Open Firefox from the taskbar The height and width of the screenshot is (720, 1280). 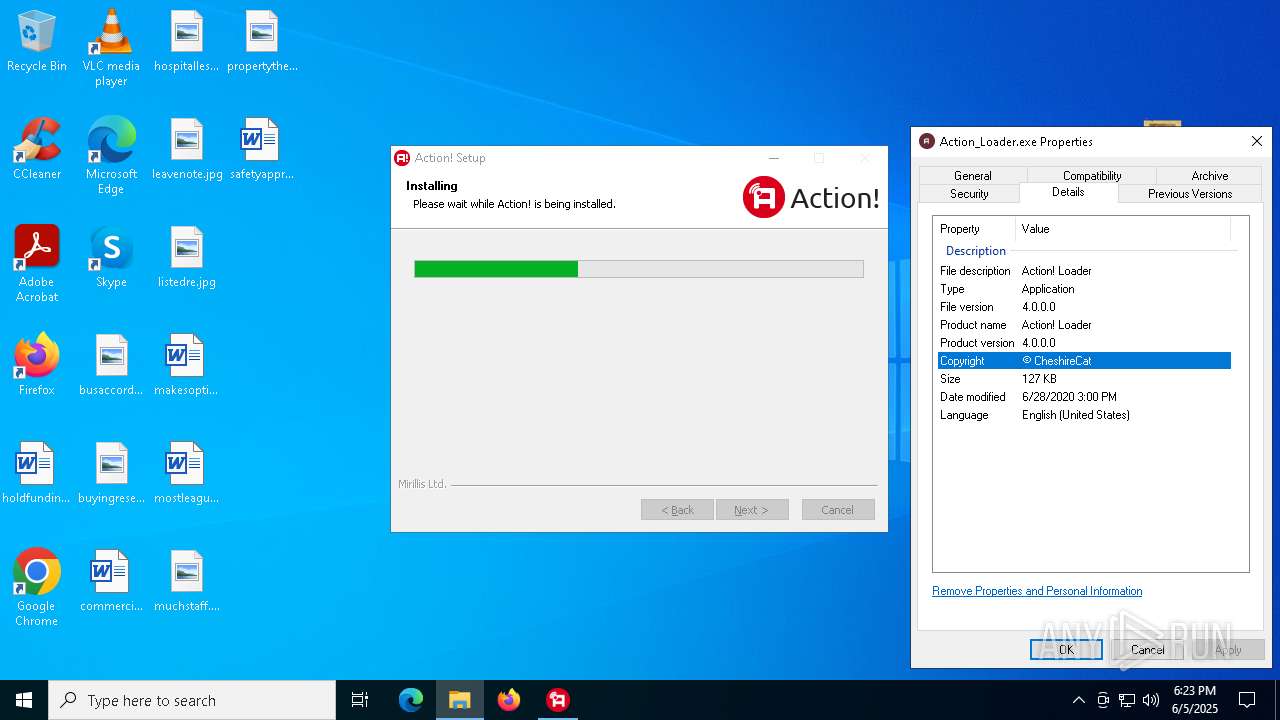pyautogui.click(x=509, y=700)
